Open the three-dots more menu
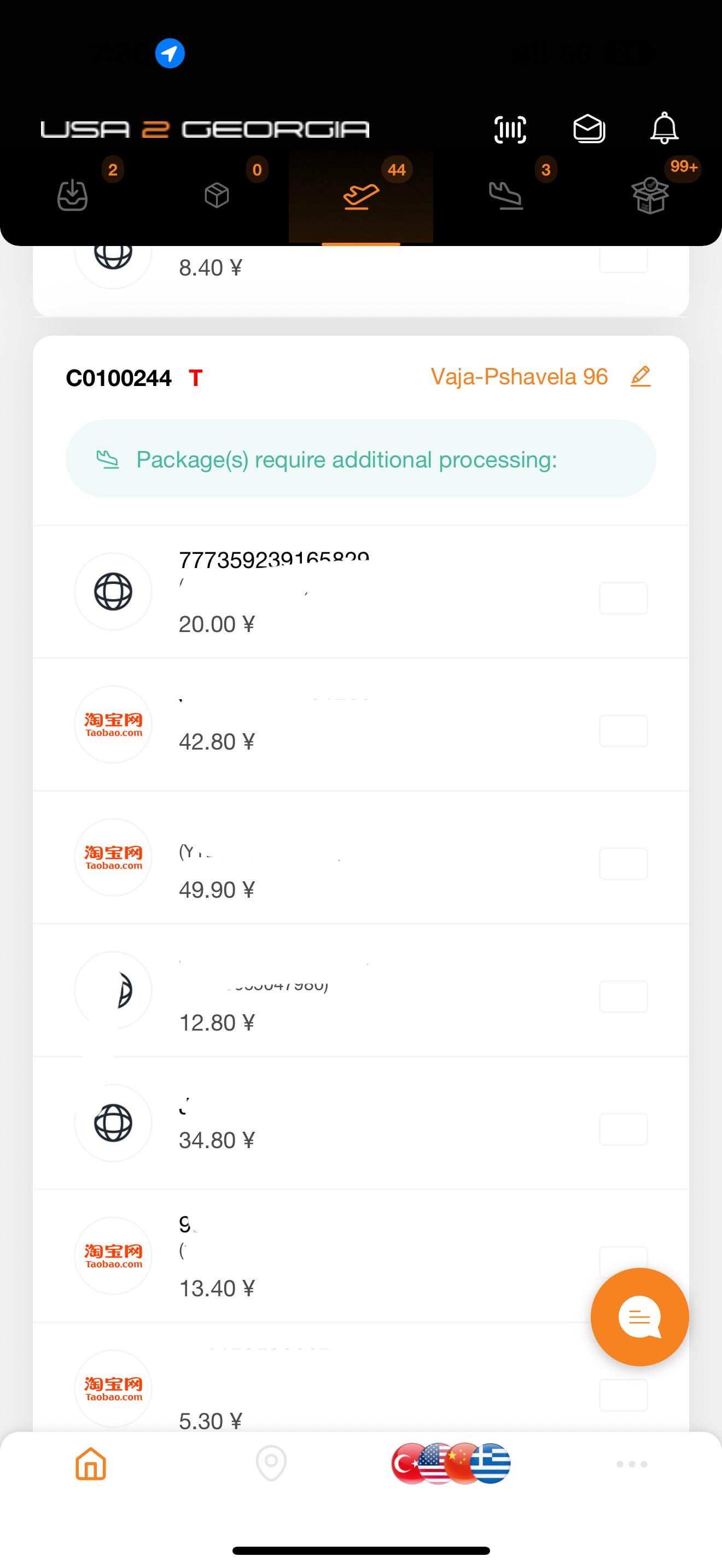The height and width of the screenshot is (1568, 722). [631, 1464]
